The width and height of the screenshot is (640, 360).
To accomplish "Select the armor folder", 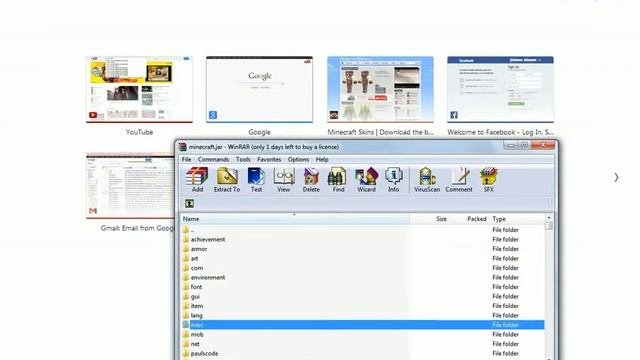I will [x=363, y=249].
